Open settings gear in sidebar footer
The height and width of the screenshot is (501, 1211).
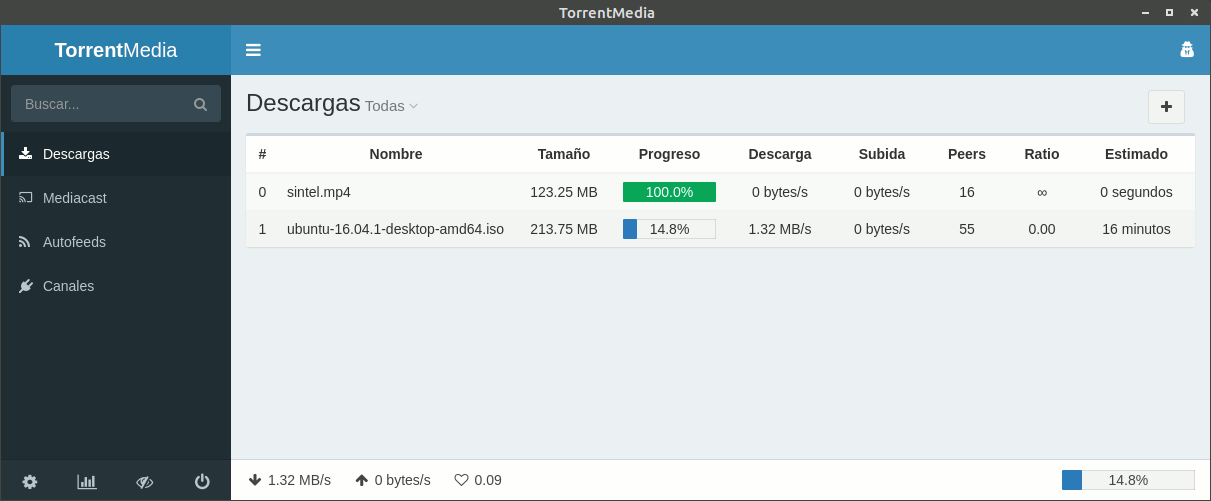[x=30, y=481]
